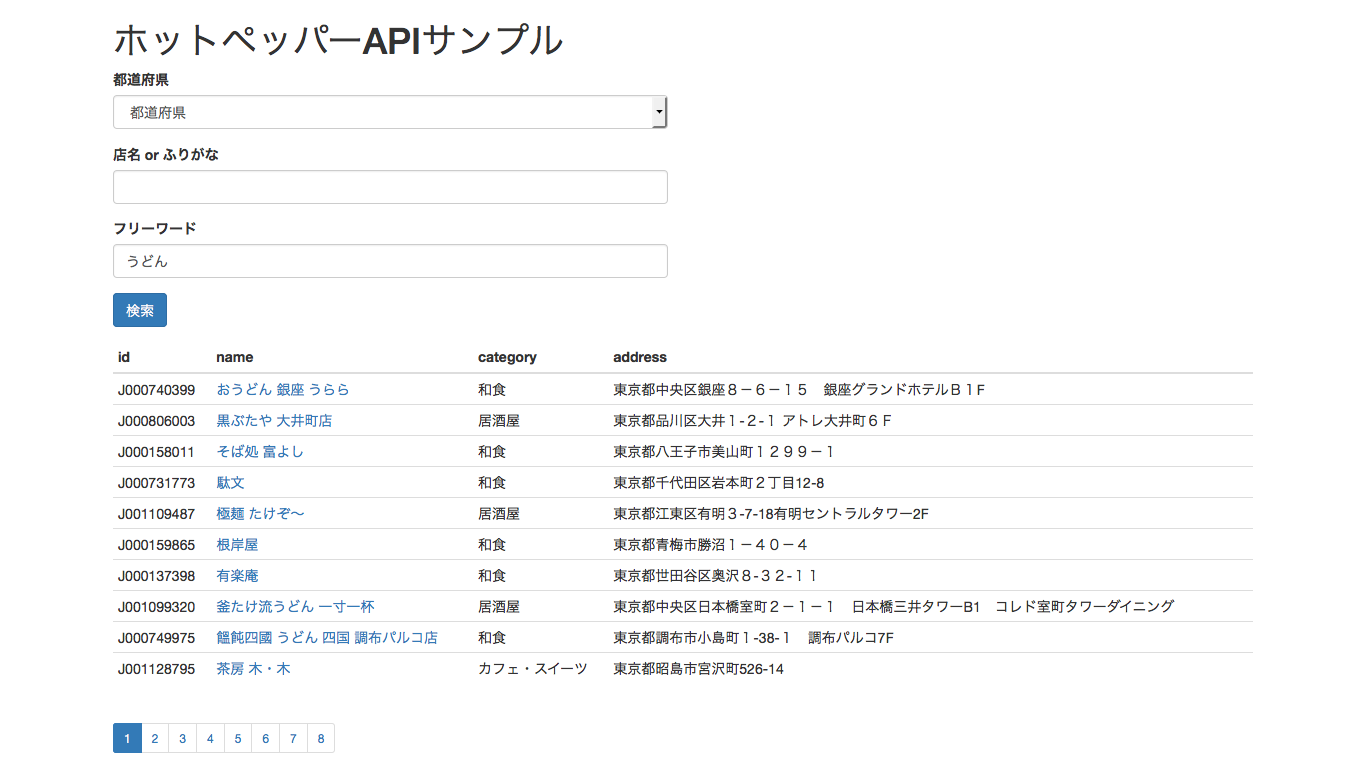1366x778 pixels.
Task: Click the フリーワード field label
Action: point(155,228)
